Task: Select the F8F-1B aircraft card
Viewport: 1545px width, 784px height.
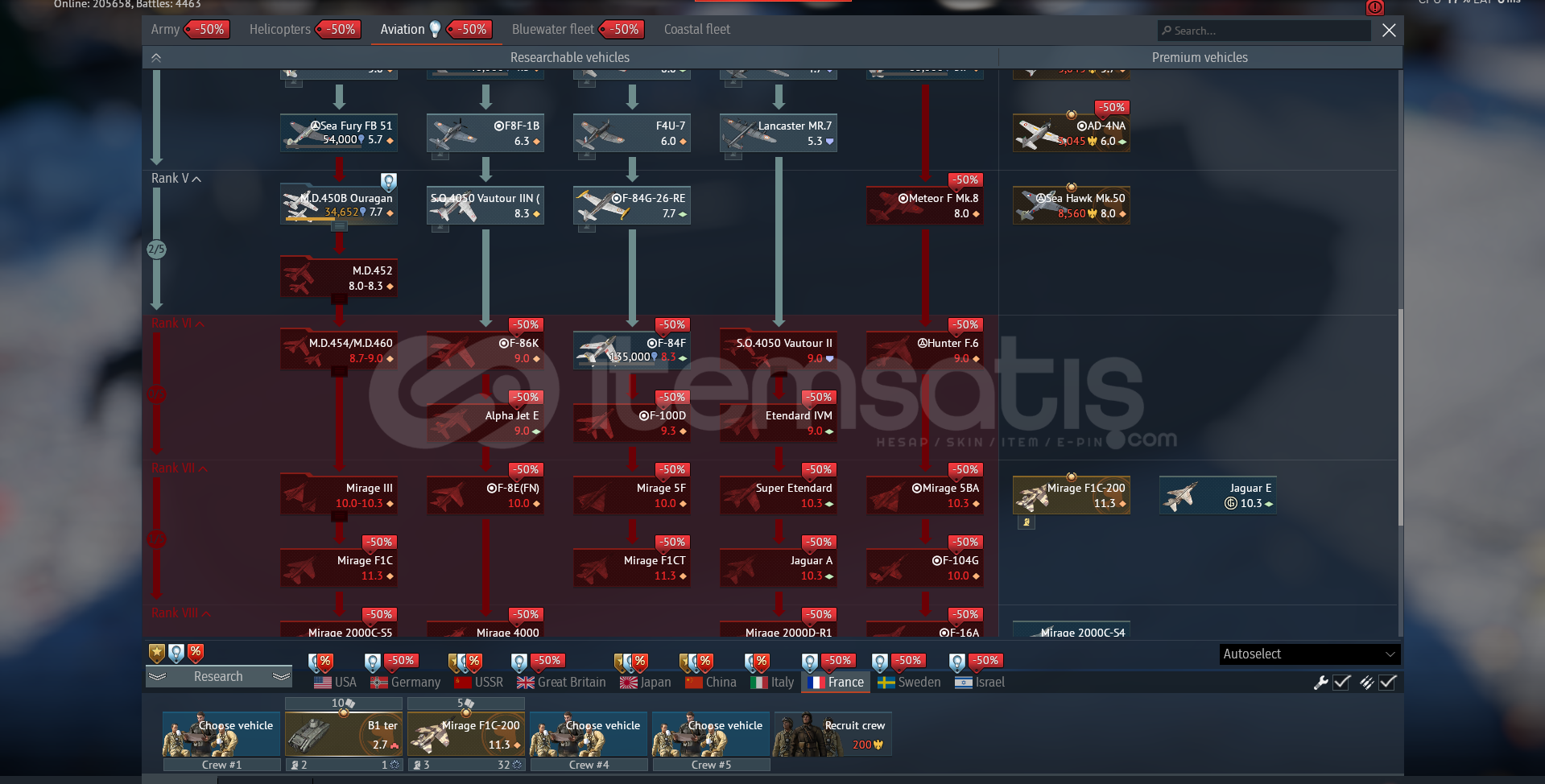Action: pos(485,133)
